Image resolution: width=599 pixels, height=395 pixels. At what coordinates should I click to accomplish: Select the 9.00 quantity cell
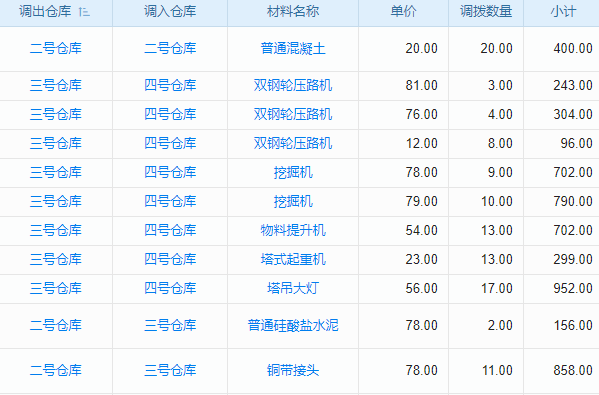(500, 172)
